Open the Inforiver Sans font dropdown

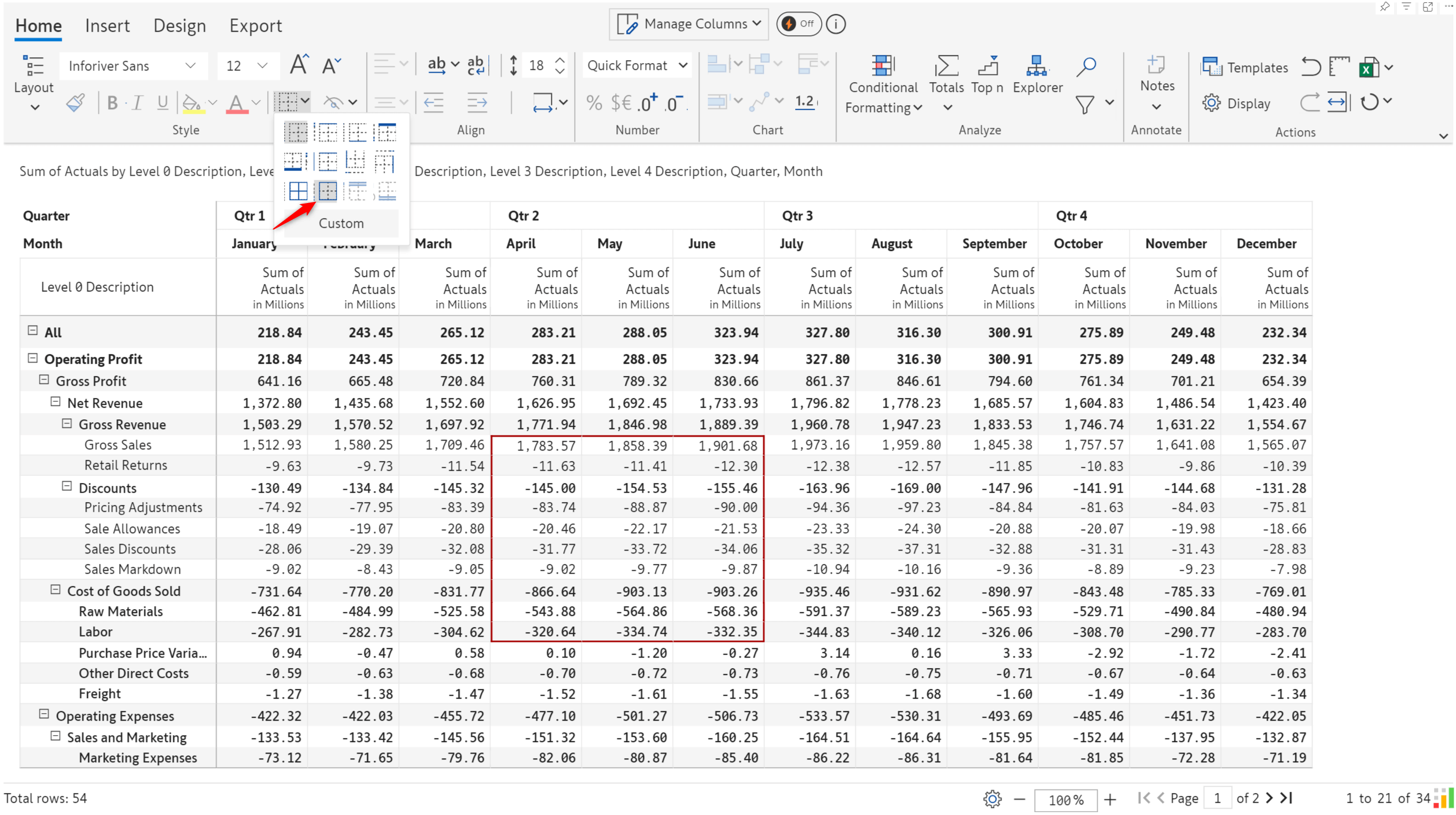tap(133, 66)
